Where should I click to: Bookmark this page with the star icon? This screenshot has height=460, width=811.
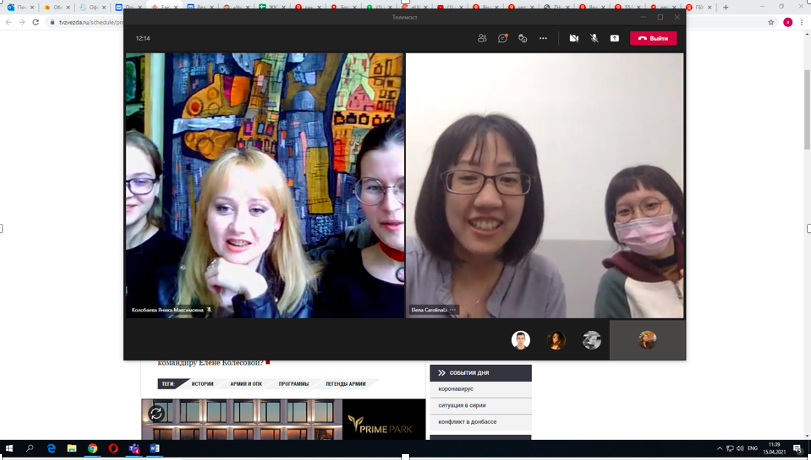click(x=771, y=22)
